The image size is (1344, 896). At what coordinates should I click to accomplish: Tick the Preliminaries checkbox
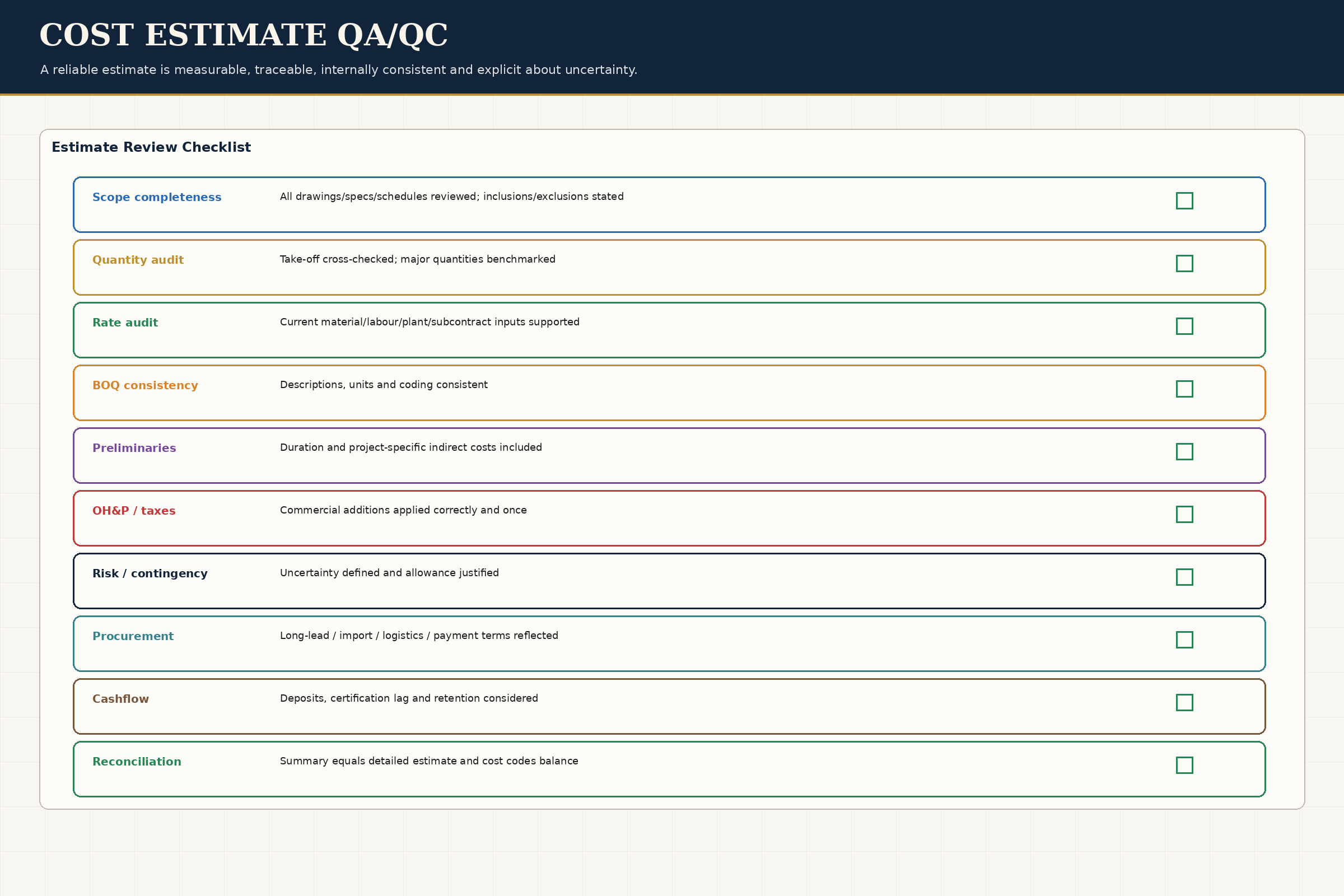click(x=1184, y=451)
